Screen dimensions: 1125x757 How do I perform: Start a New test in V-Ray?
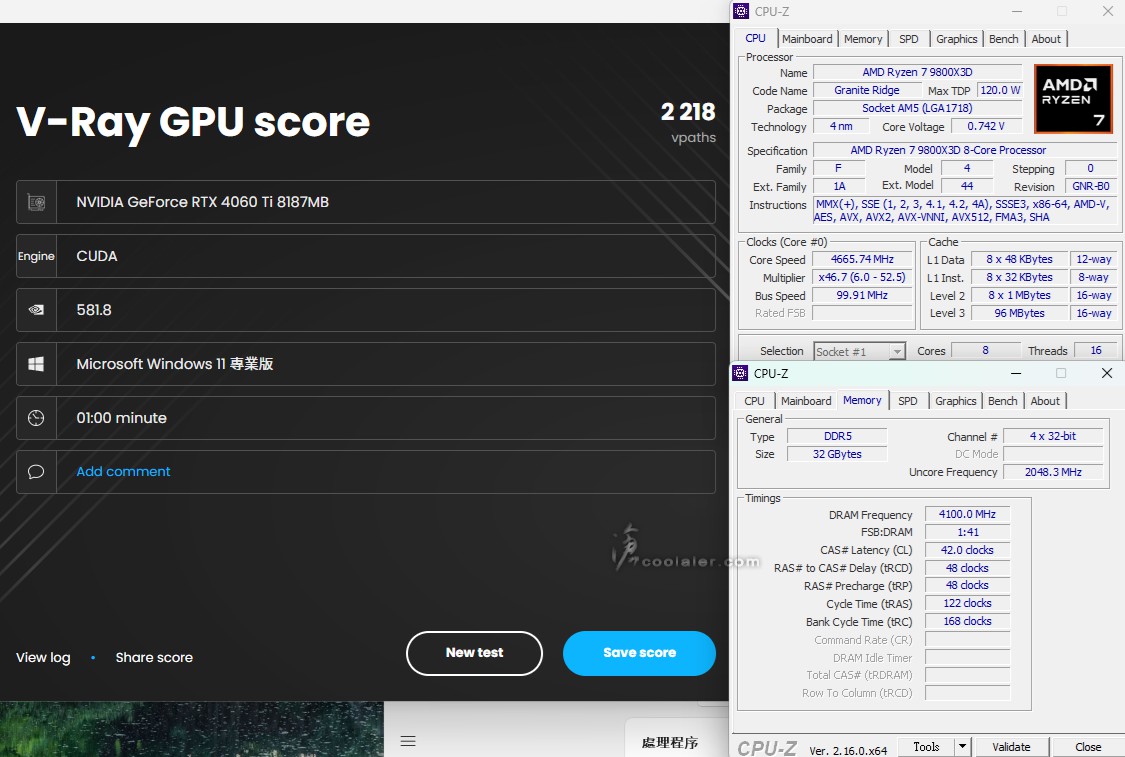(x=474, y=653)
